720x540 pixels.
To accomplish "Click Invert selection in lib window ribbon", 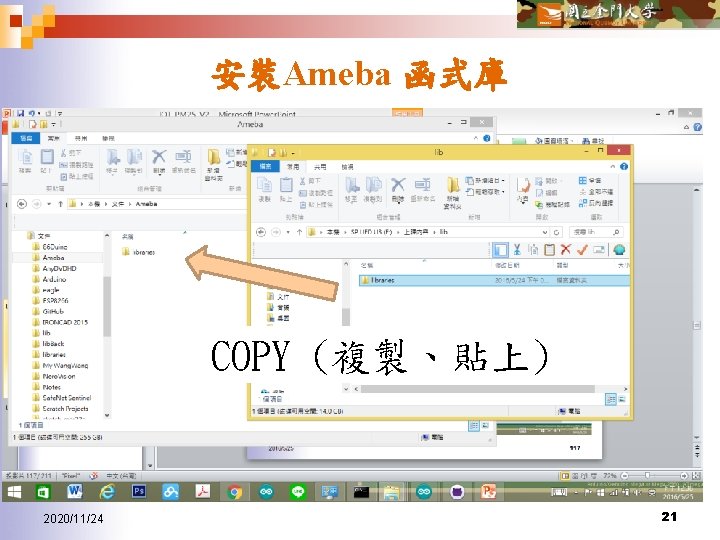I will [x=596, y=203].
